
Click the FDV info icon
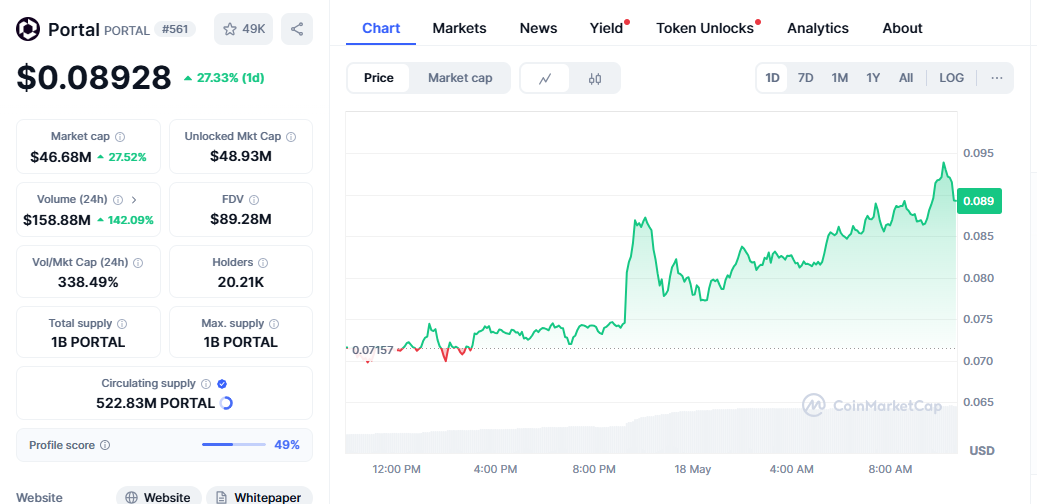[x=254, y=200]
